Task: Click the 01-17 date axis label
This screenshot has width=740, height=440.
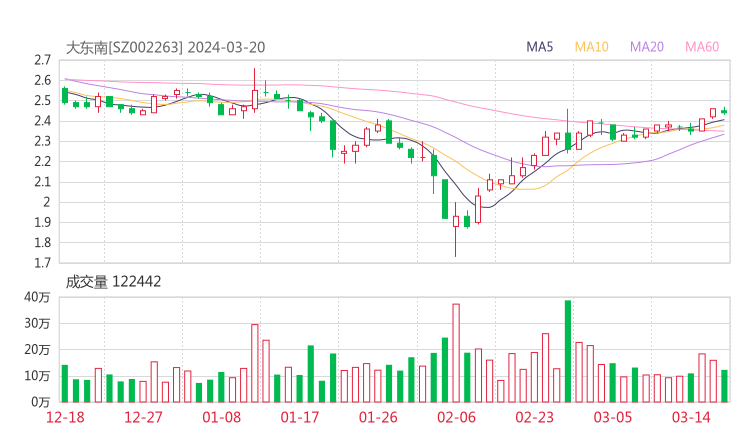Action: [300, 417]
